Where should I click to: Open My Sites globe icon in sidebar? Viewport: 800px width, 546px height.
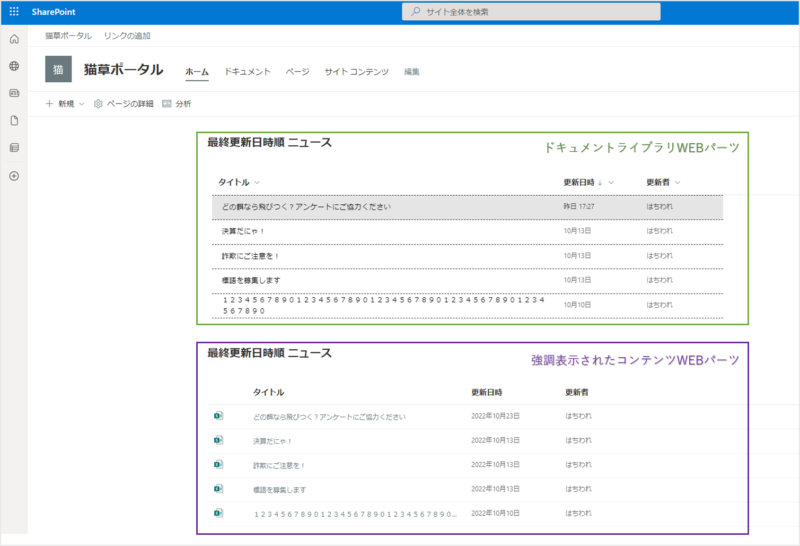click(x=14, y=66)
